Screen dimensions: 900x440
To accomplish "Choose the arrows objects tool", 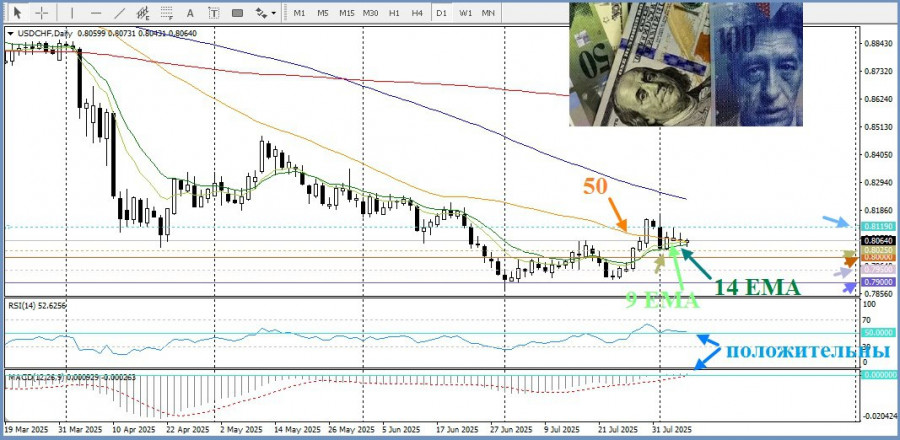I will [x=261, y=13].
